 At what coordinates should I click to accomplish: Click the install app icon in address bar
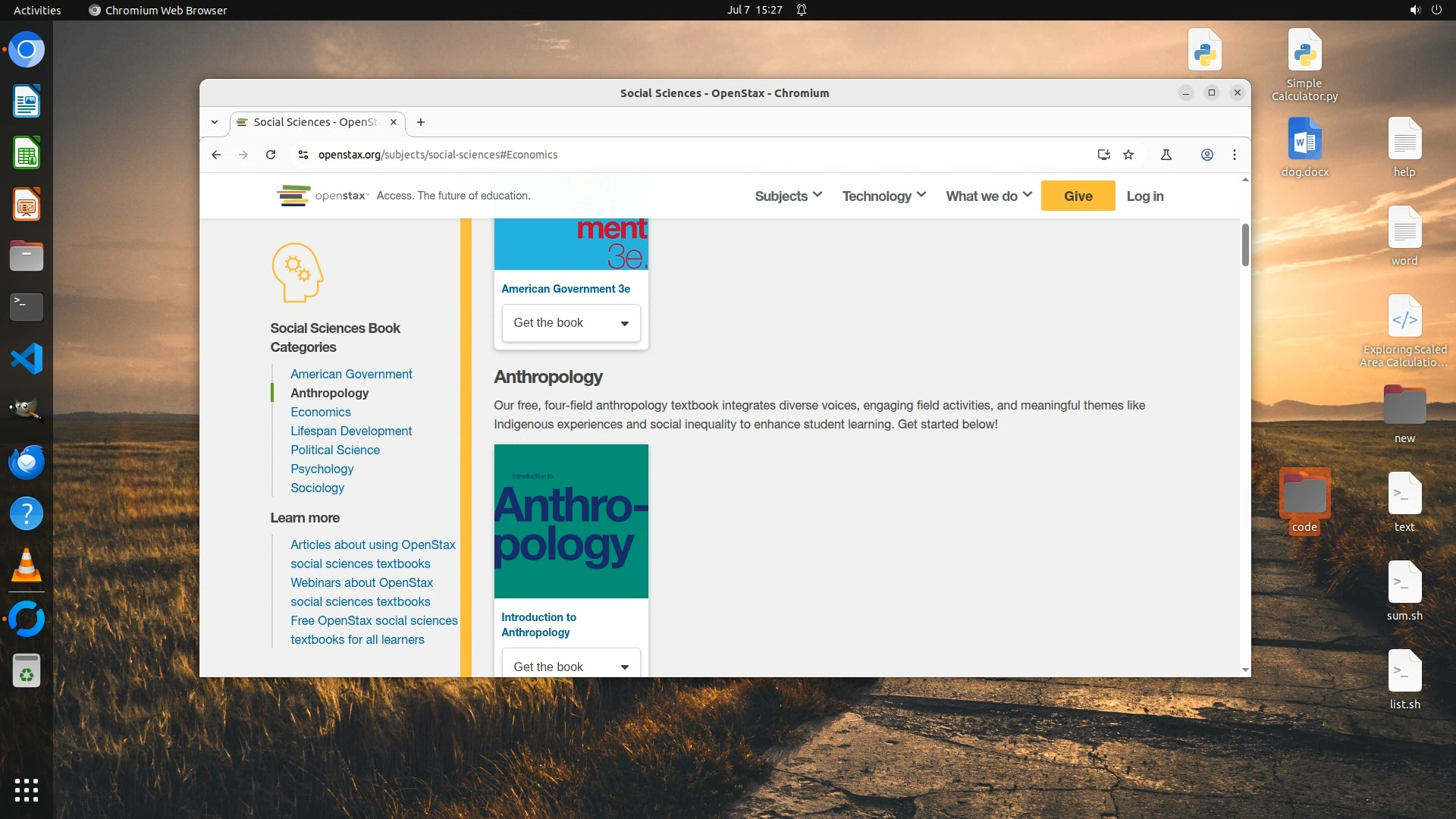pyautogui.click(x=1103, y=155)
